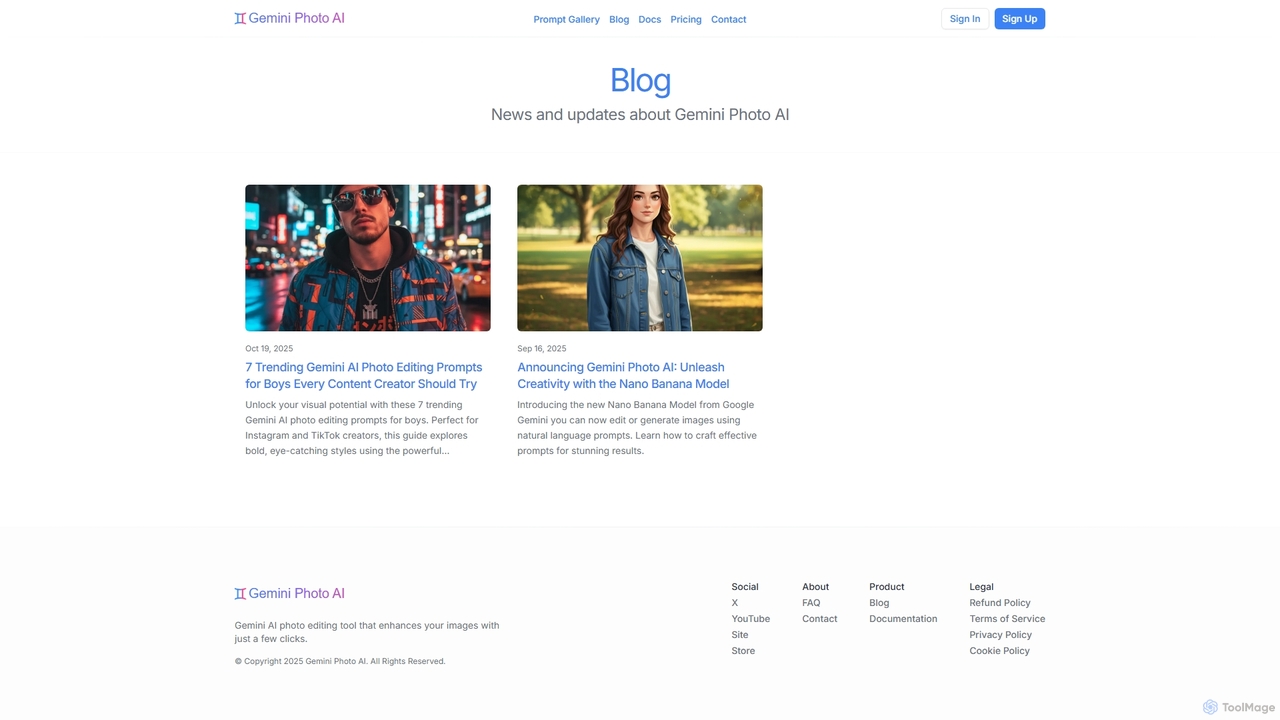Image resolution: width=1280 pixels, height=720 pixels.
Task: Open Contact in the footer About column
Action: point(820,619)
